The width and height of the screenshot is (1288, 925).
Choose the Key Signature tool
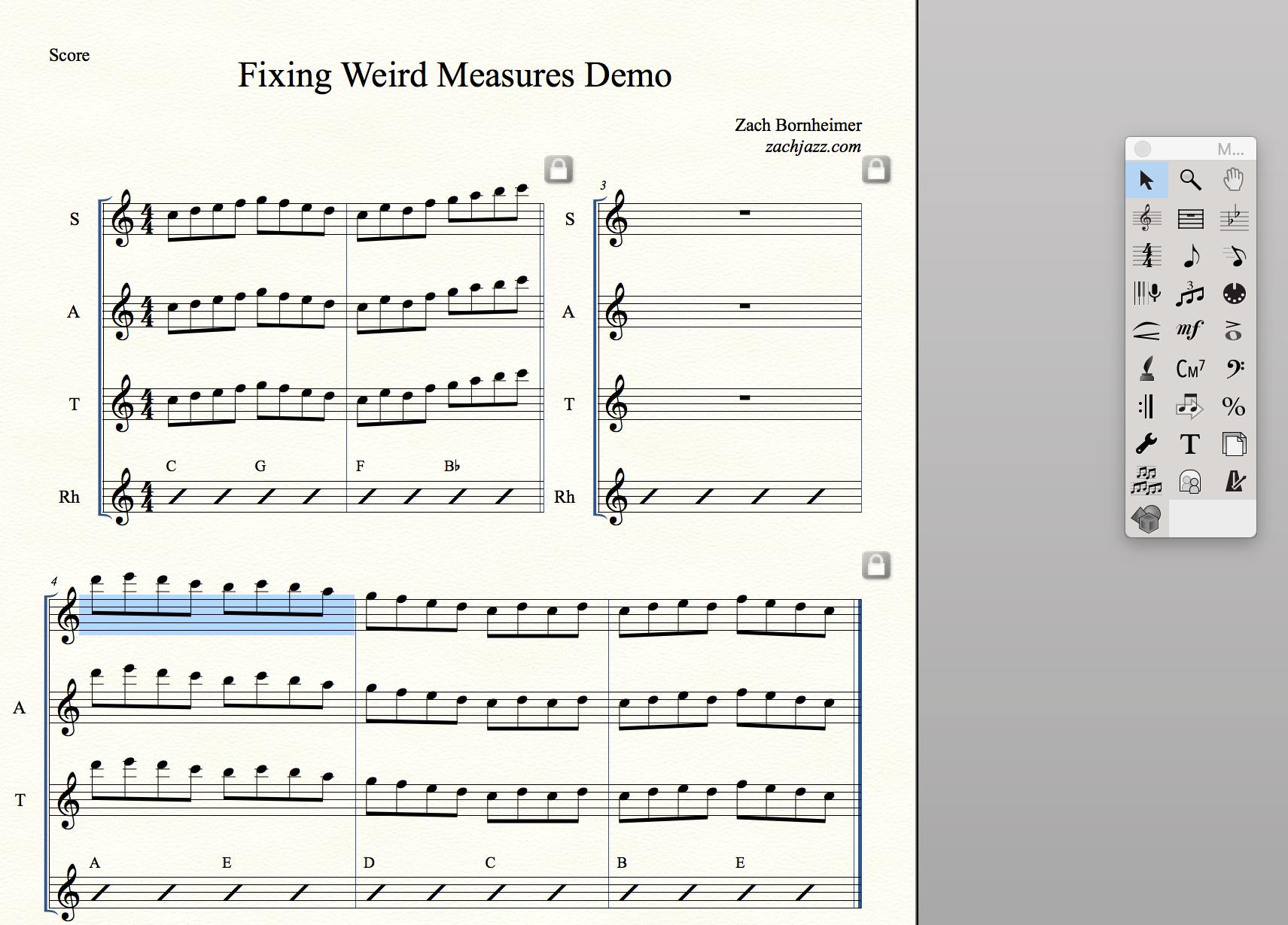click(x=1233, y=218)
